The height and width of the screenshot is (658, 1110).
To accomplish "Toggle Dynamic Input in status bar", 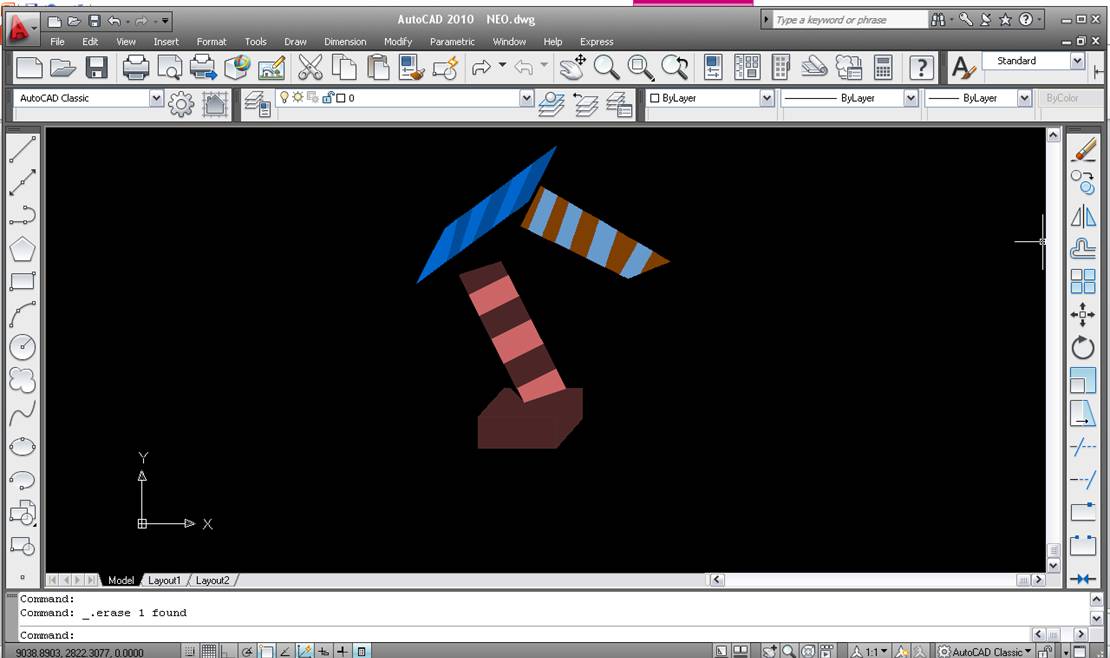I will (x=324, y=651).
